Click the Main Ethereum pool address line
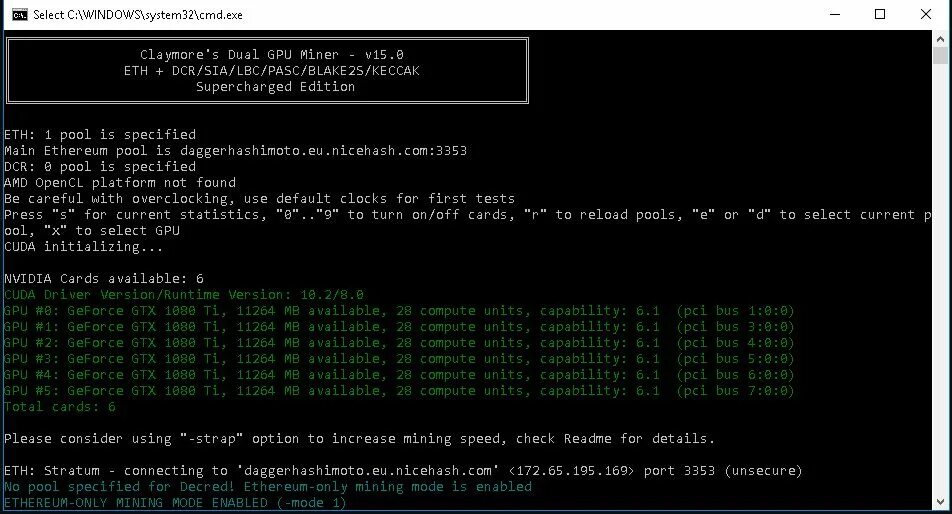Screen dimensions: 952x514 pyautogui.click(x=236, y=150)
